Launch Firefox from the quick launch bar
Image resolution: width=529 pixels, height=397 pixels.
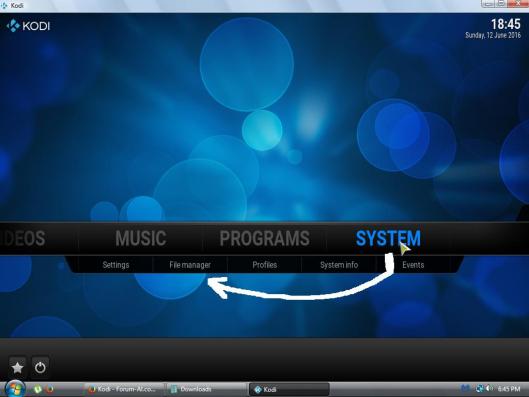pyautogui.click(x=50, y=389)
